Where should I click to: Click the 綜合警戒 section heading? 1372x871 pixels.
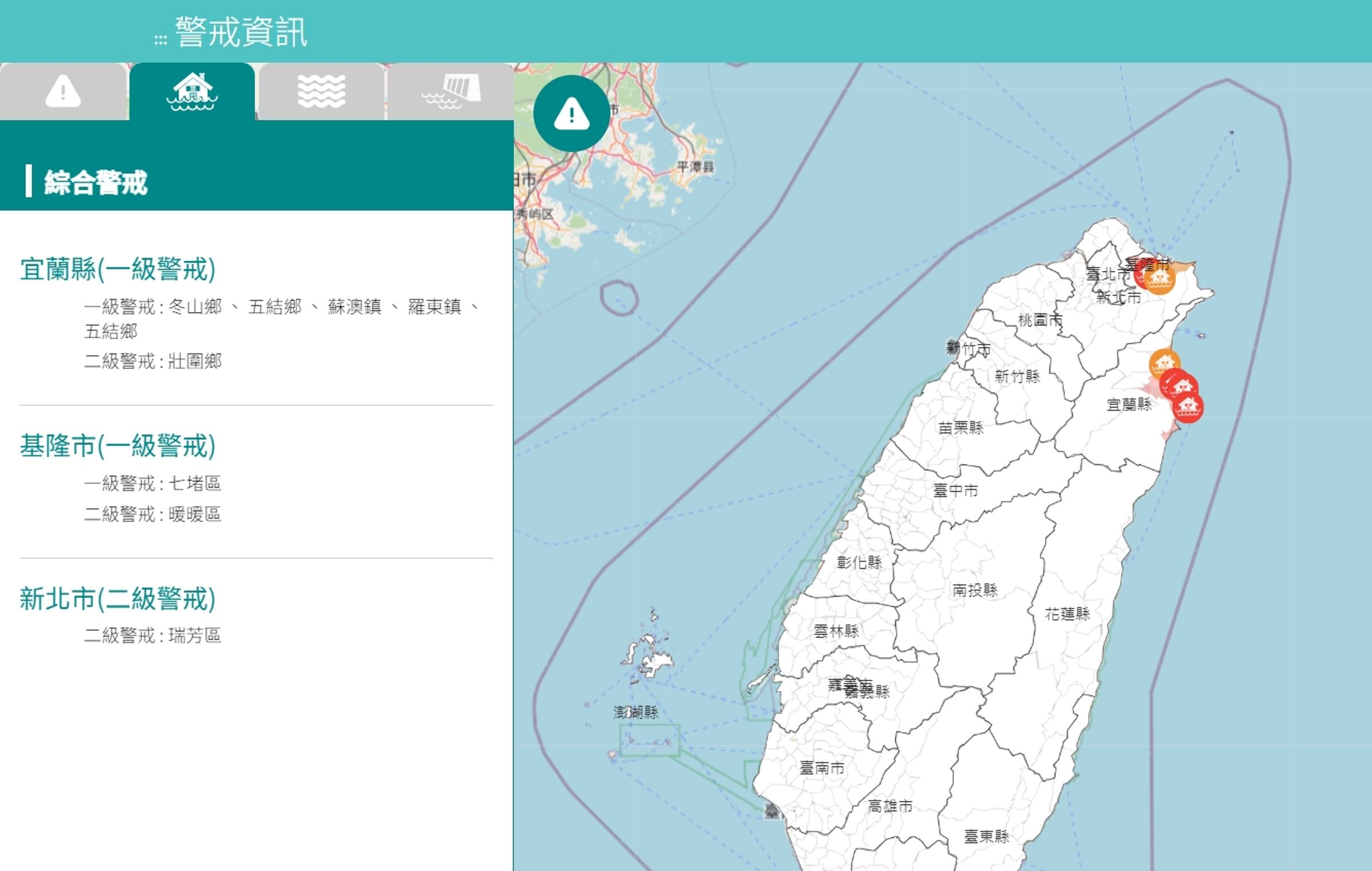pos(95,182)
